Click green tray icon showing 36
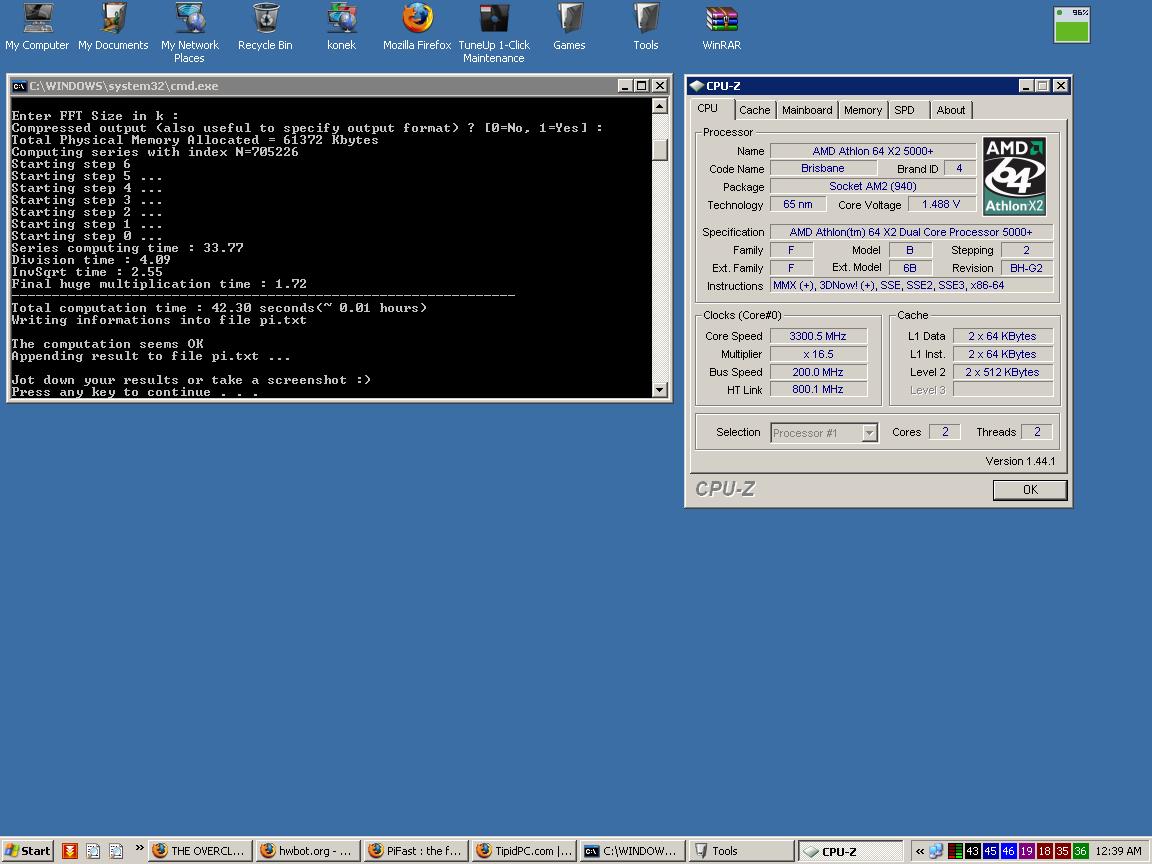This screenshot has width=1152, height=864. 1080,851
